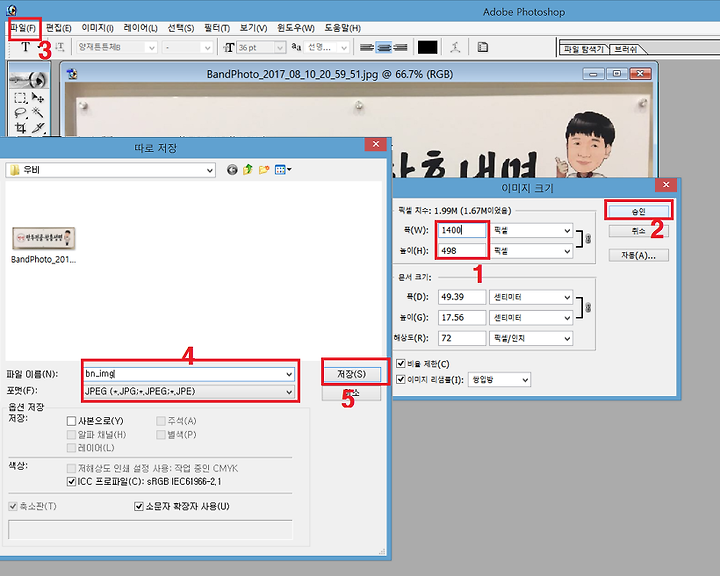Open the view menu icon in Save As dialog
This screenshot has height=576, width=720.
(282, 170)
